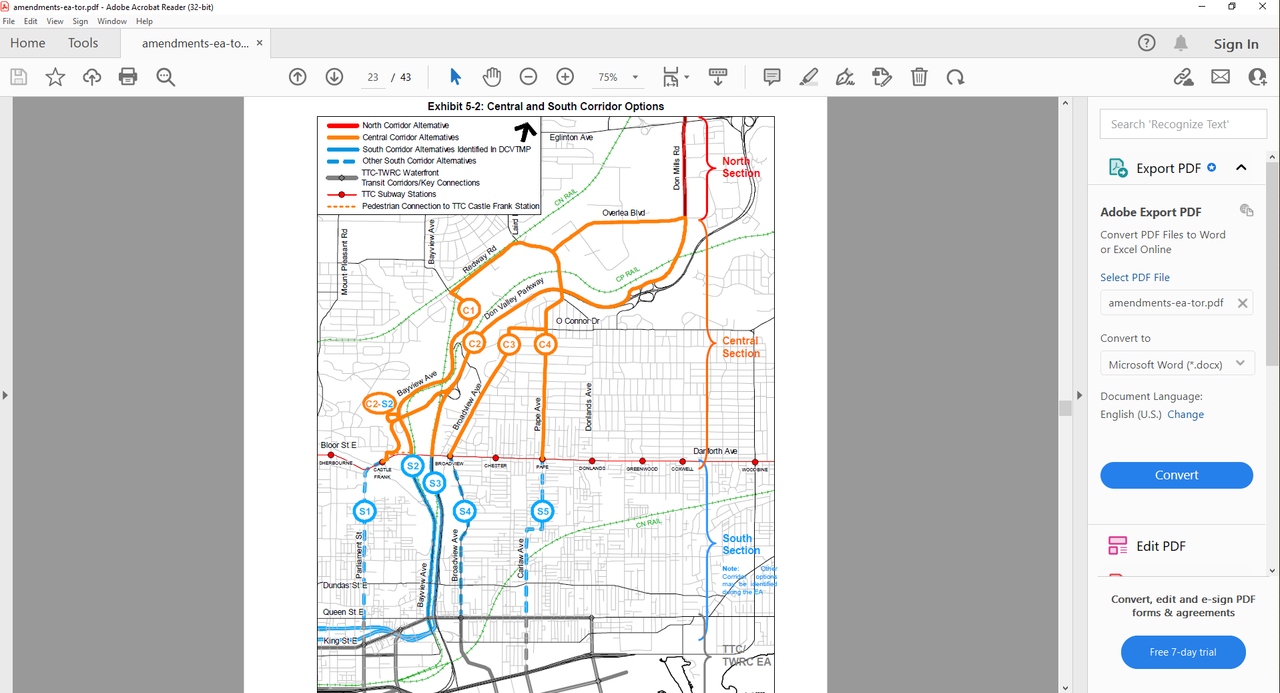The height and width of the screenshot is (693, 1280).
Task: Open the Window menu
Action: tap(112, 21)
